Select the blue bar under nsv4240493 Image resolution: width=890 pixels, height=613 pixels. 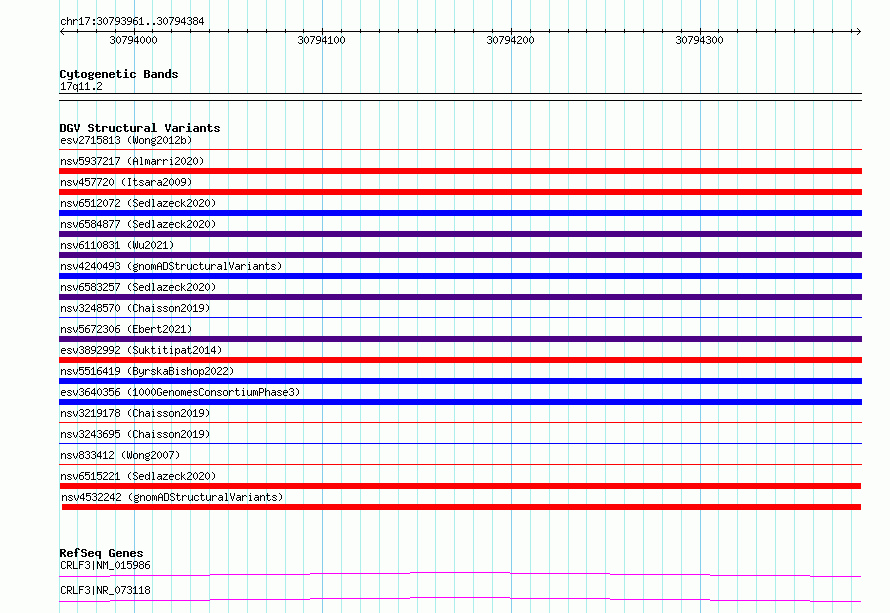click(x=460, y=276)
